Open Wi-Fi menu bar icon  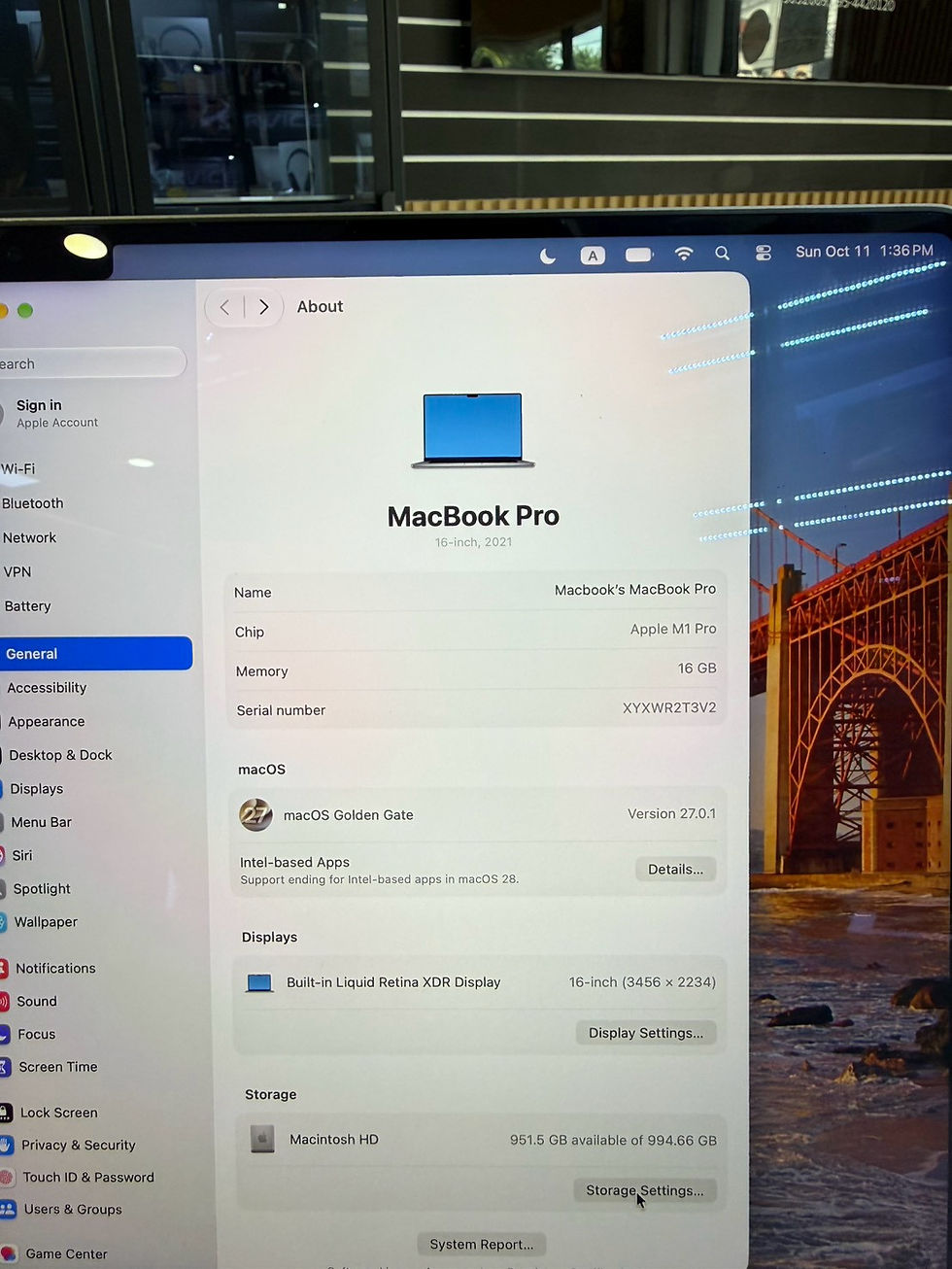pyautogui.click(x=684, y=254)
